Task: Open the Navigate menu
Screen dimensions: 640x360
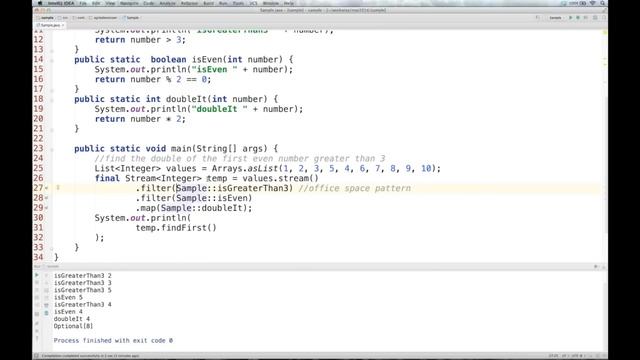Action: coord(129,3)
